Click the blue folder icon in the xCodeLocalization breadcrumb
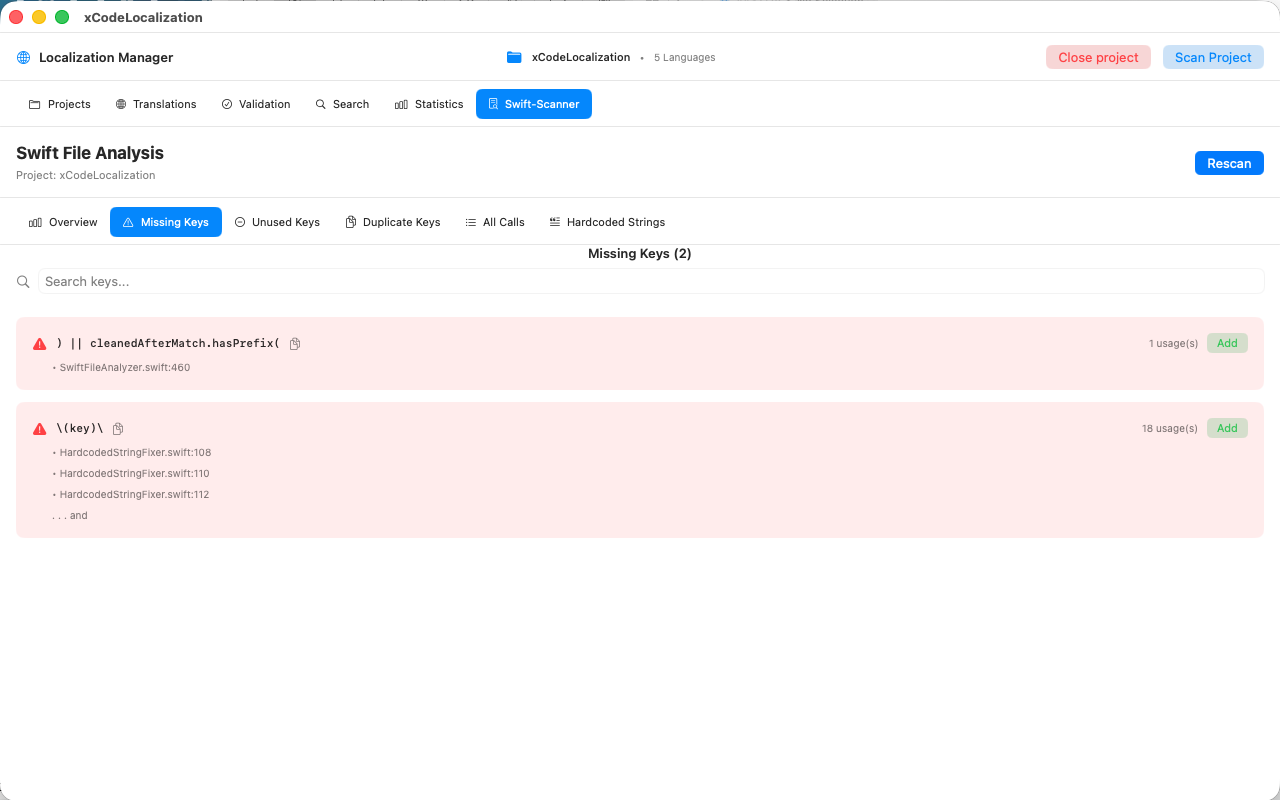 514,57
